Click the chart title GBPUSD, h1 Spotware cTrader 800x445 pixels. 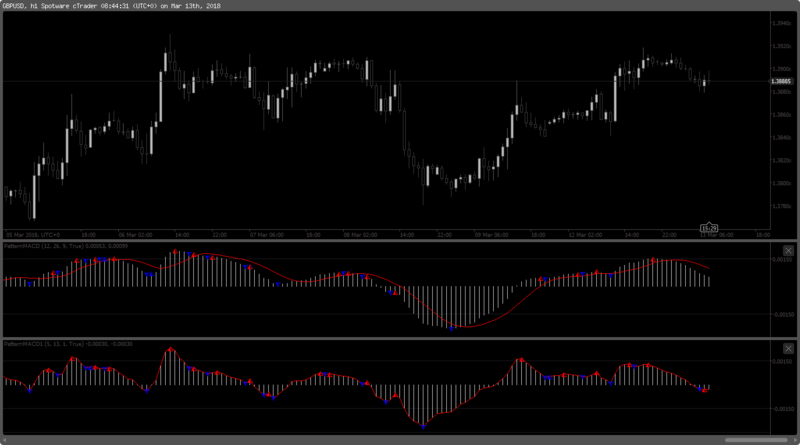tap(51, 6)
